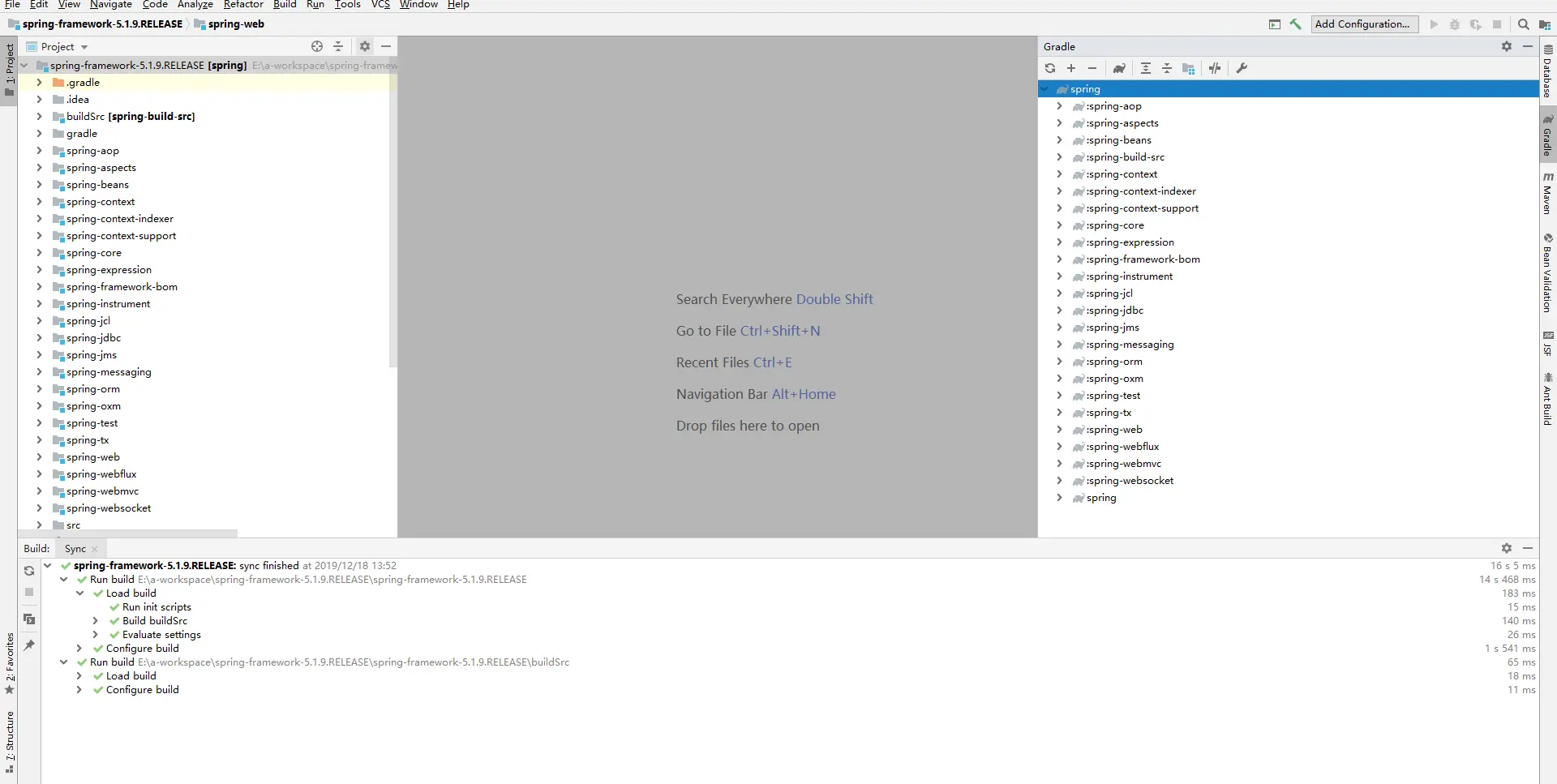Open Project panel gear settings
The height and width of the screenshot is (784, 1557).
(365, 46)
